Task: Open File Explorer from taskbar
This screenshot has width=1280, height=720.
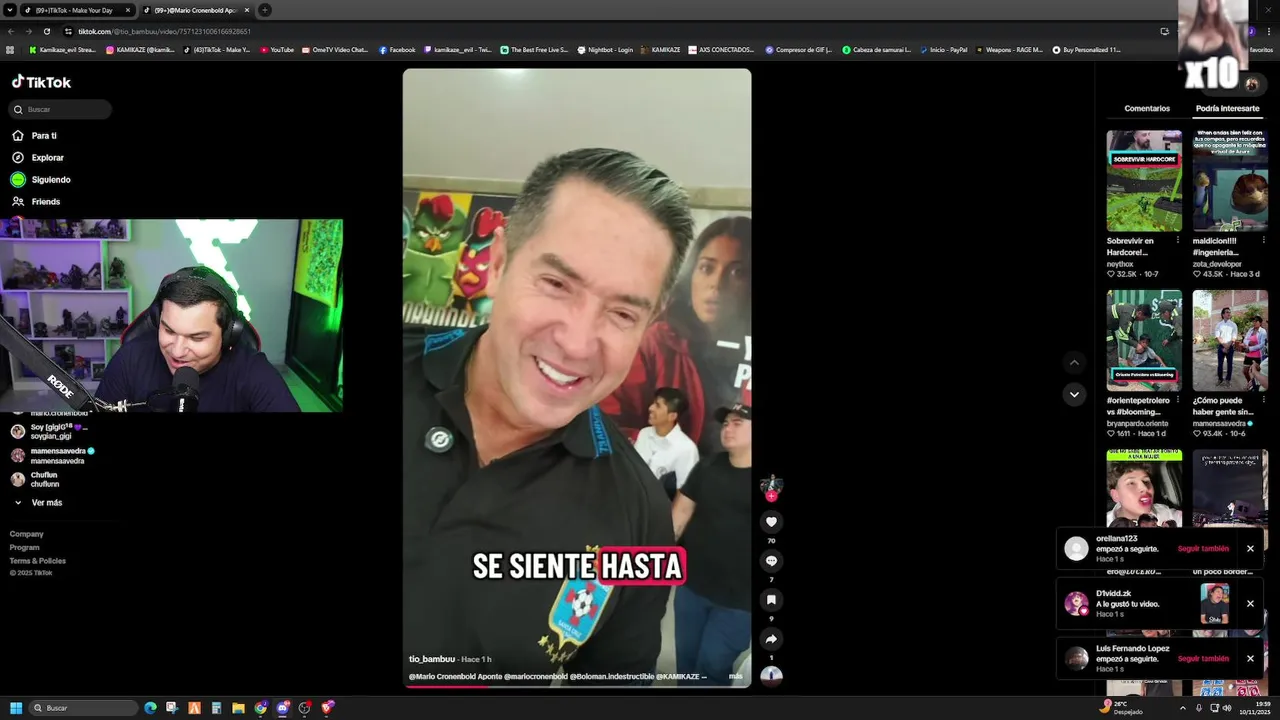Action: click(x=238, y=708)
